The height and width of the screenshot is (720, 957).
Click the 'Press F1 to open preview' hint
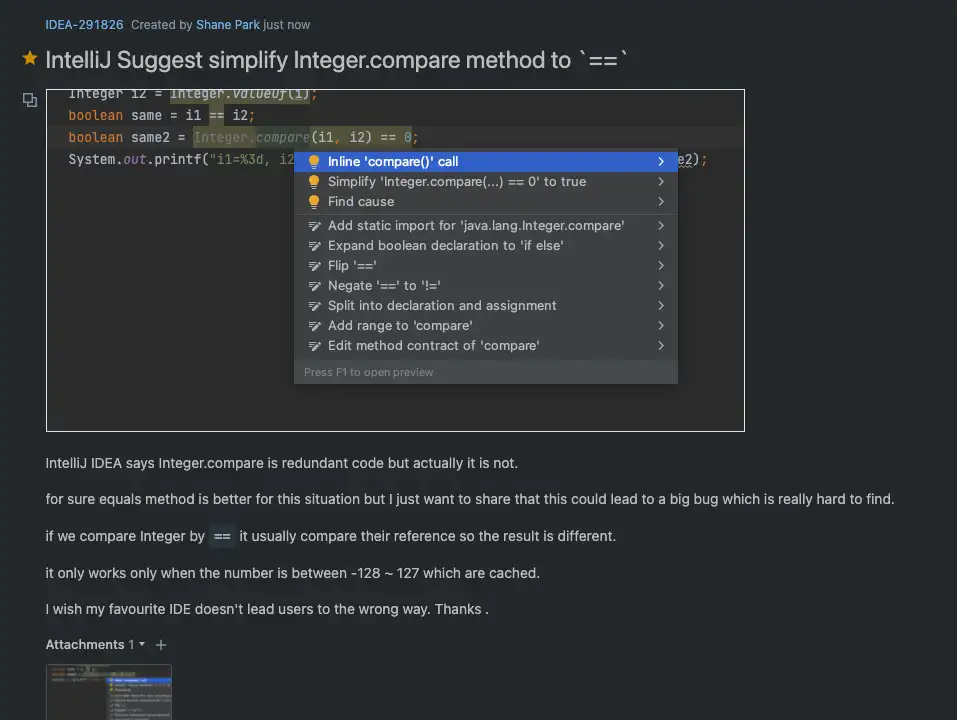tap(369, 372)
